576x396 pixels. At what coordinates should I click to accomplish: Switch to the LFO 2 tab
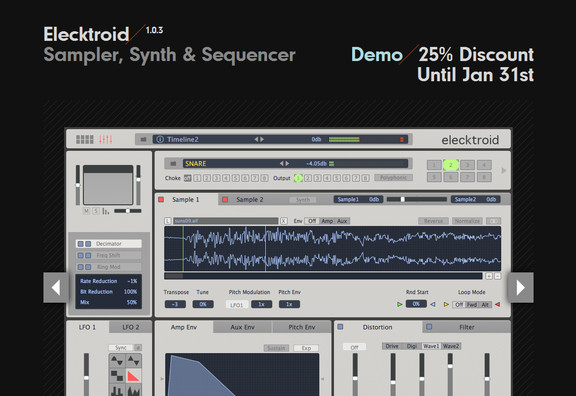(x=130, y=327)
